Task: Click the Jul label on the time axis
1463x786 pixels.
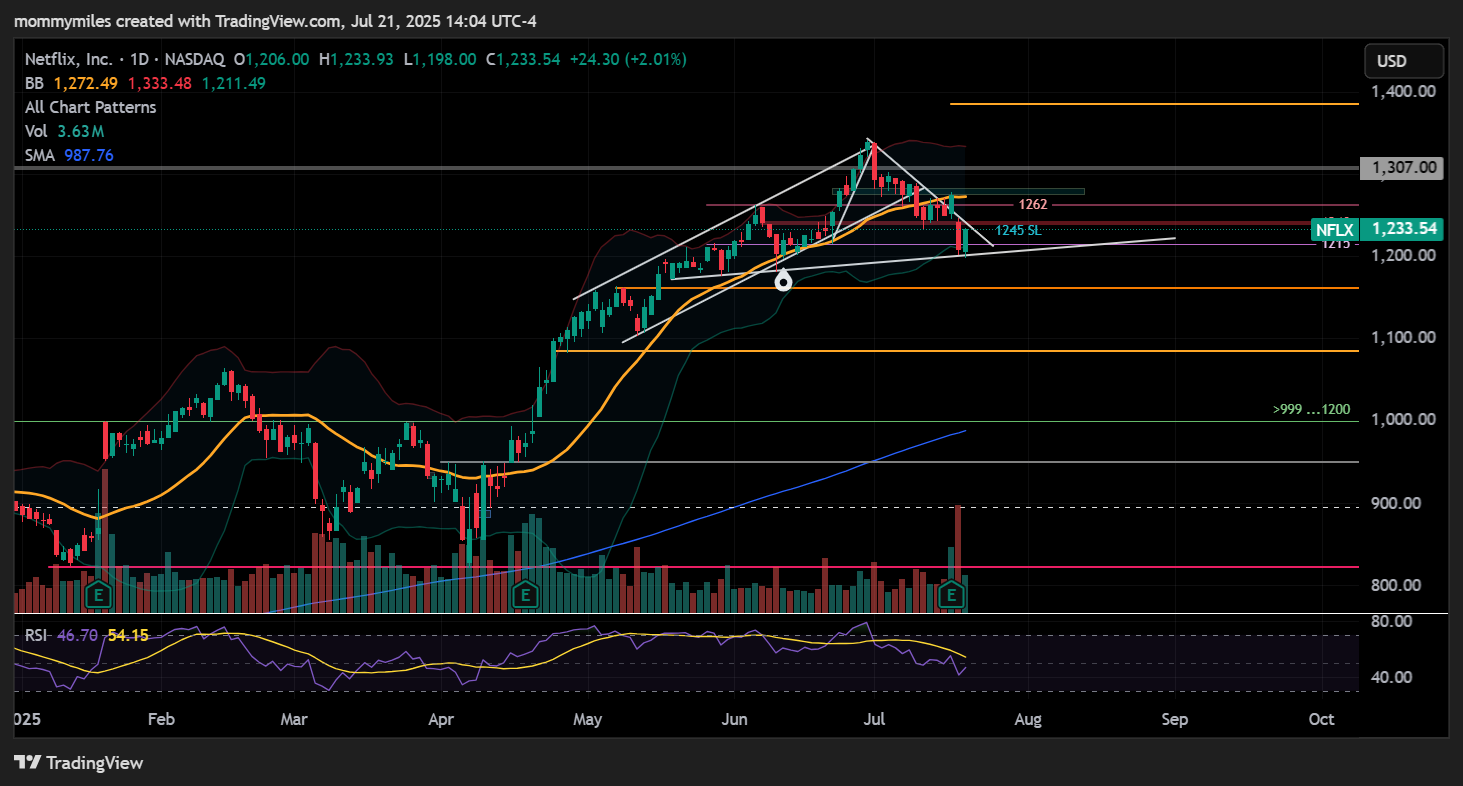Action: point(876,720)
